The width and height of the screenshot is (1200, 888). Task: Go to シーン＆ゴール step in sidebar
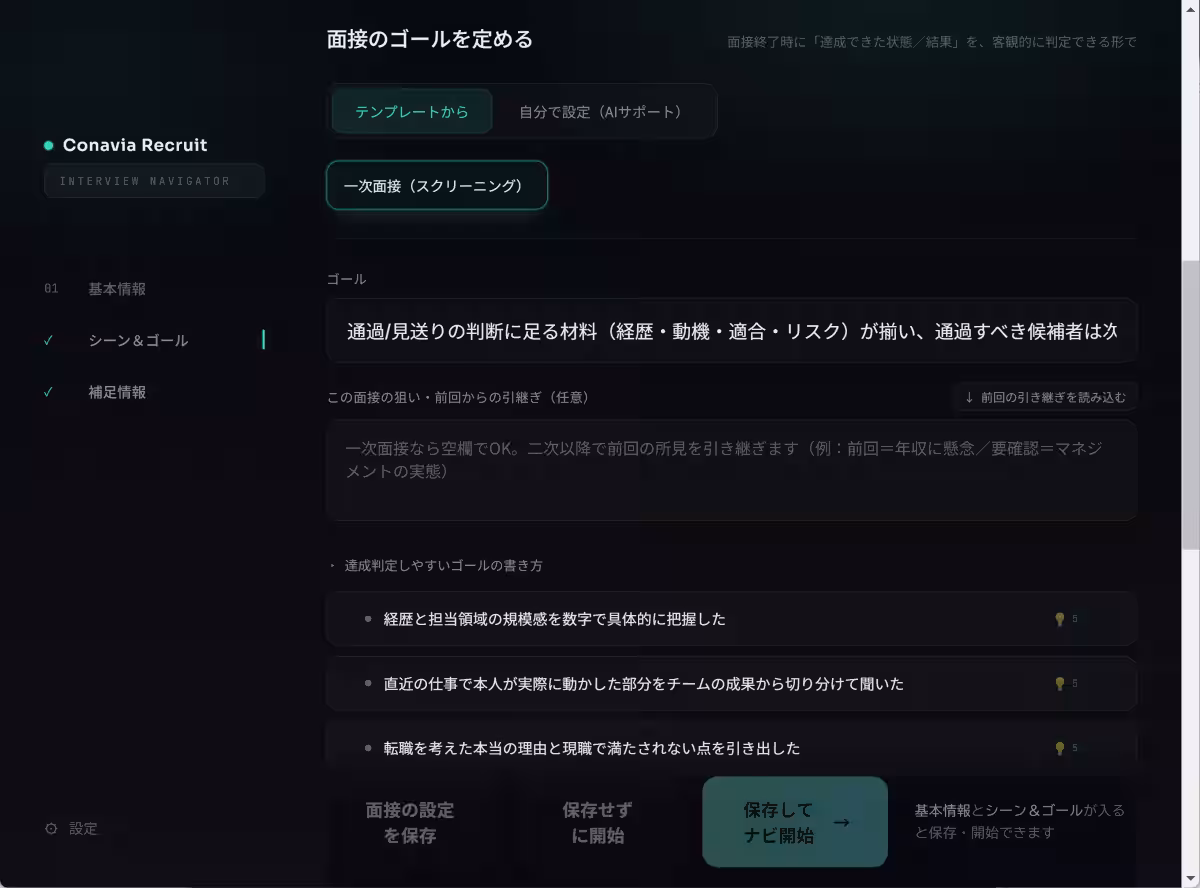pyautogui.click(x=138, y=340)
